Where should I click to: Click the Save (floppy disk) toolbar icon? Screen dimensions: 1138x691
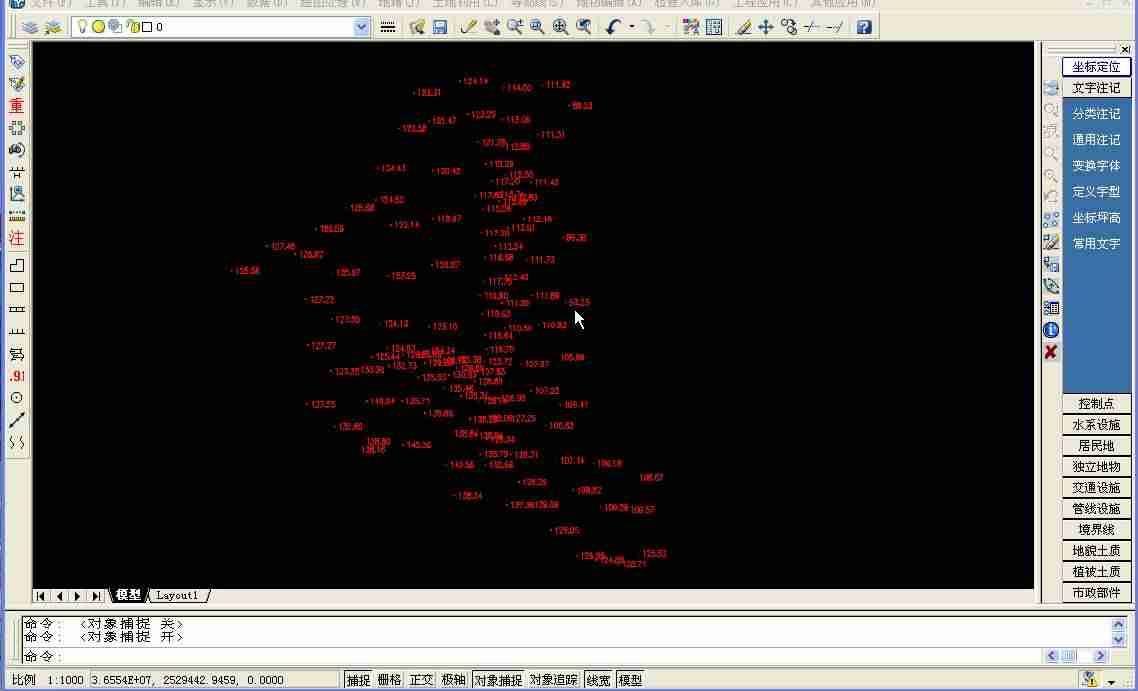[x=440, y=27]
